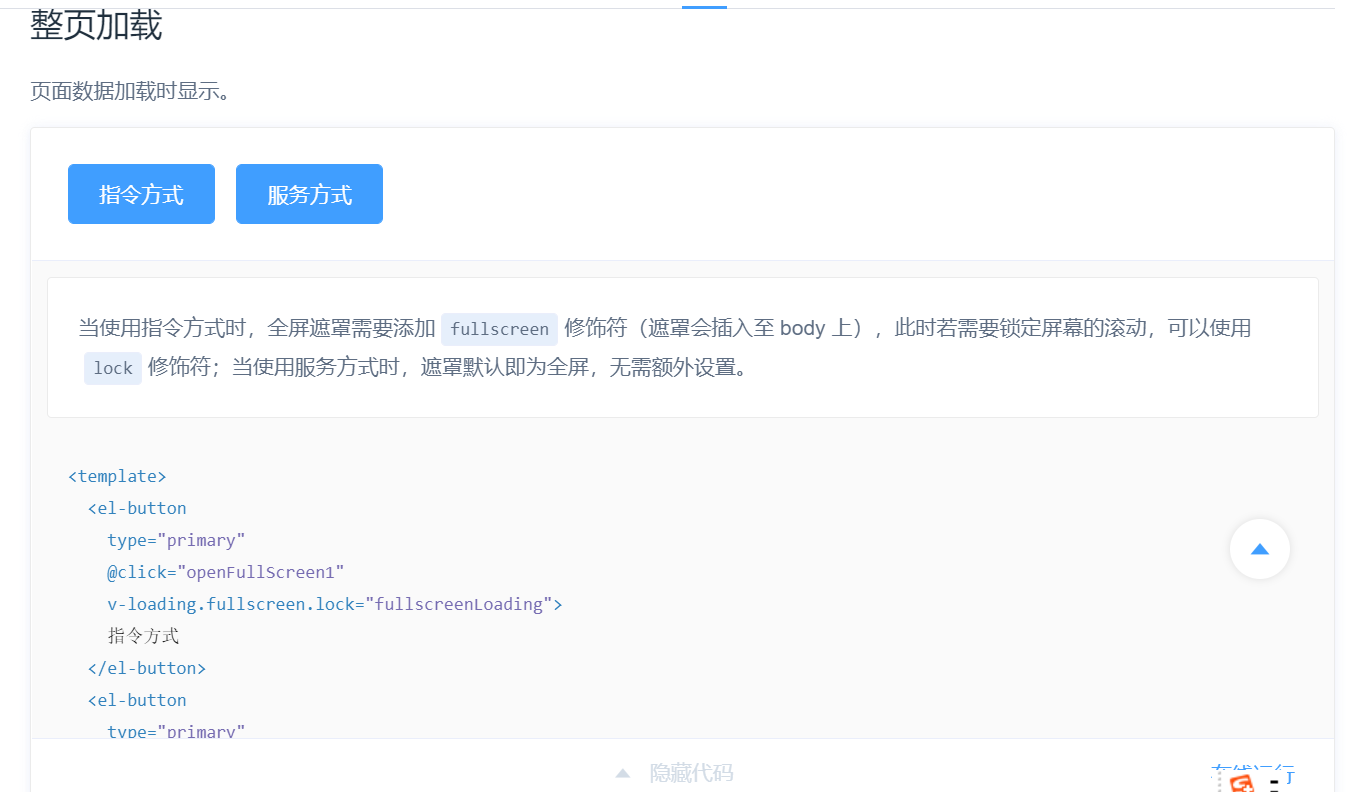Click the <template> code line

[117, 476]
